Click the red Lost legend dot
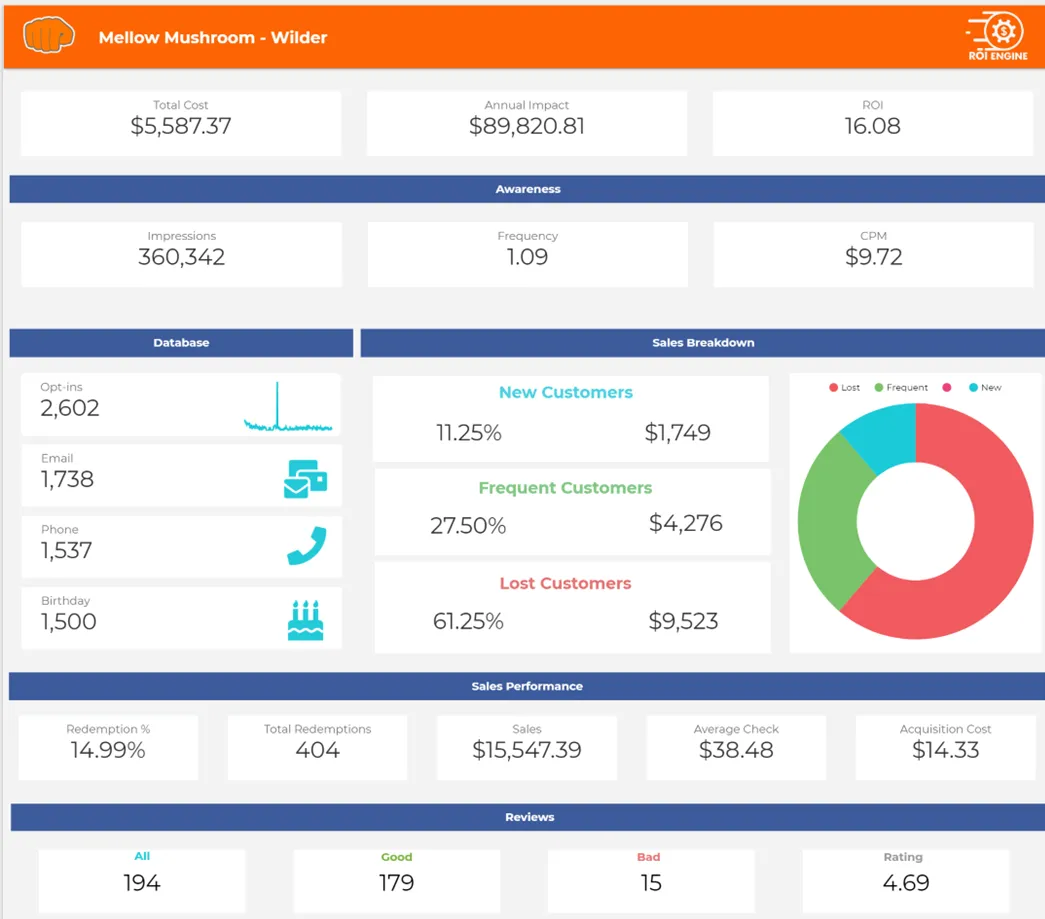1045x919 pixels. tap(833, 387)
